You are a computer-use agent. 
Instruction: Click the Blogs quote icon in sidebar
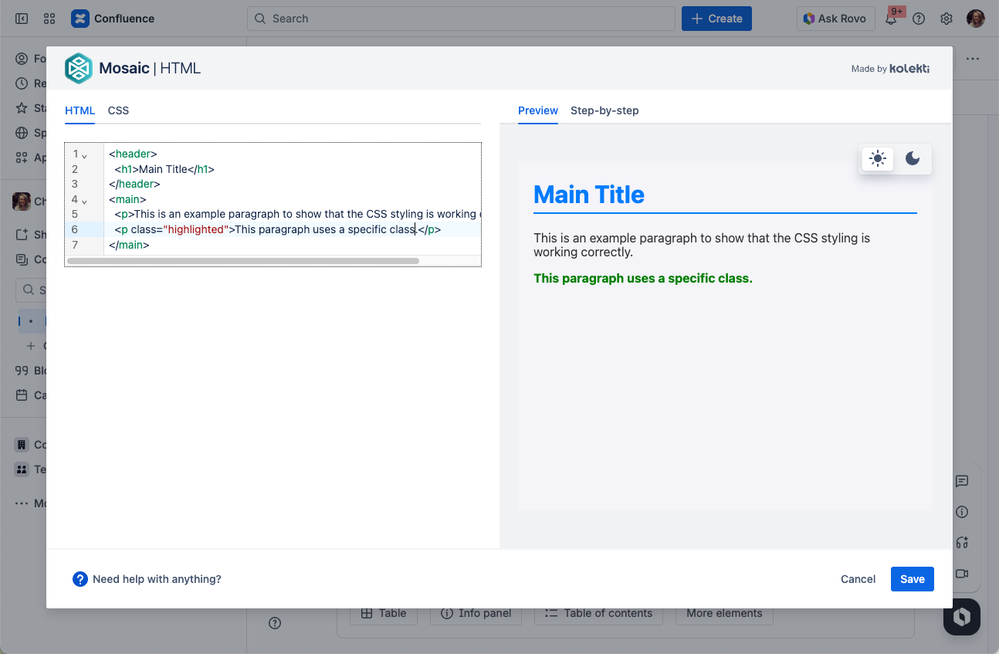[x=22, y=370]
